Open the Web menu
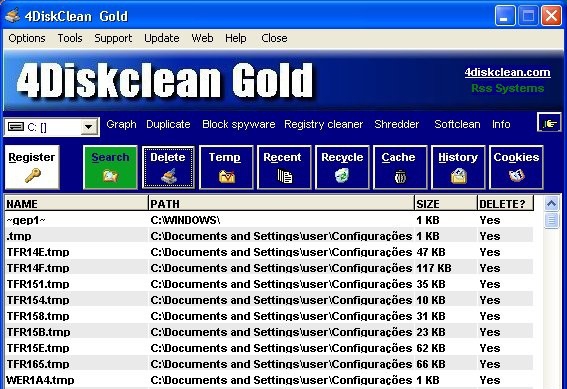This screenshot has width=567, height=389. point(202,38)
